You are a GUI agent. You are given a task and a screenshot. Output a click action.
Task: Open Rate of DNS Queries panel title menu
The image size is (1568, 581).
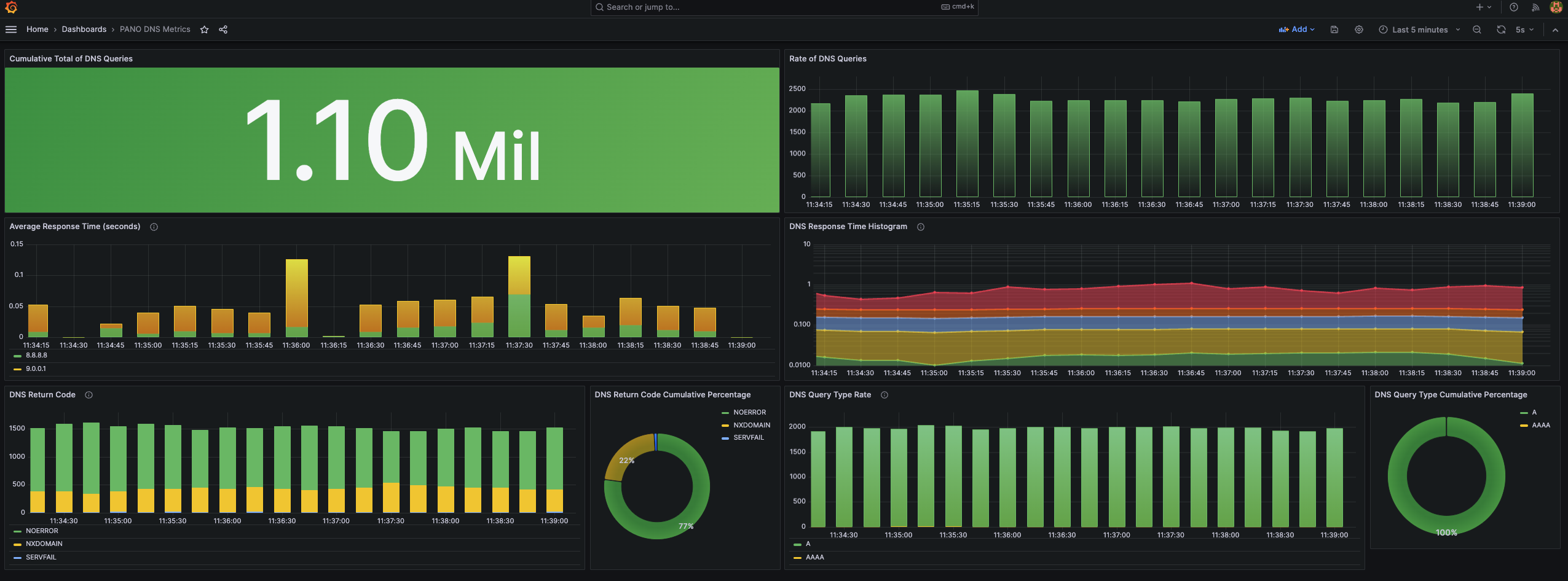pos(828,59)
